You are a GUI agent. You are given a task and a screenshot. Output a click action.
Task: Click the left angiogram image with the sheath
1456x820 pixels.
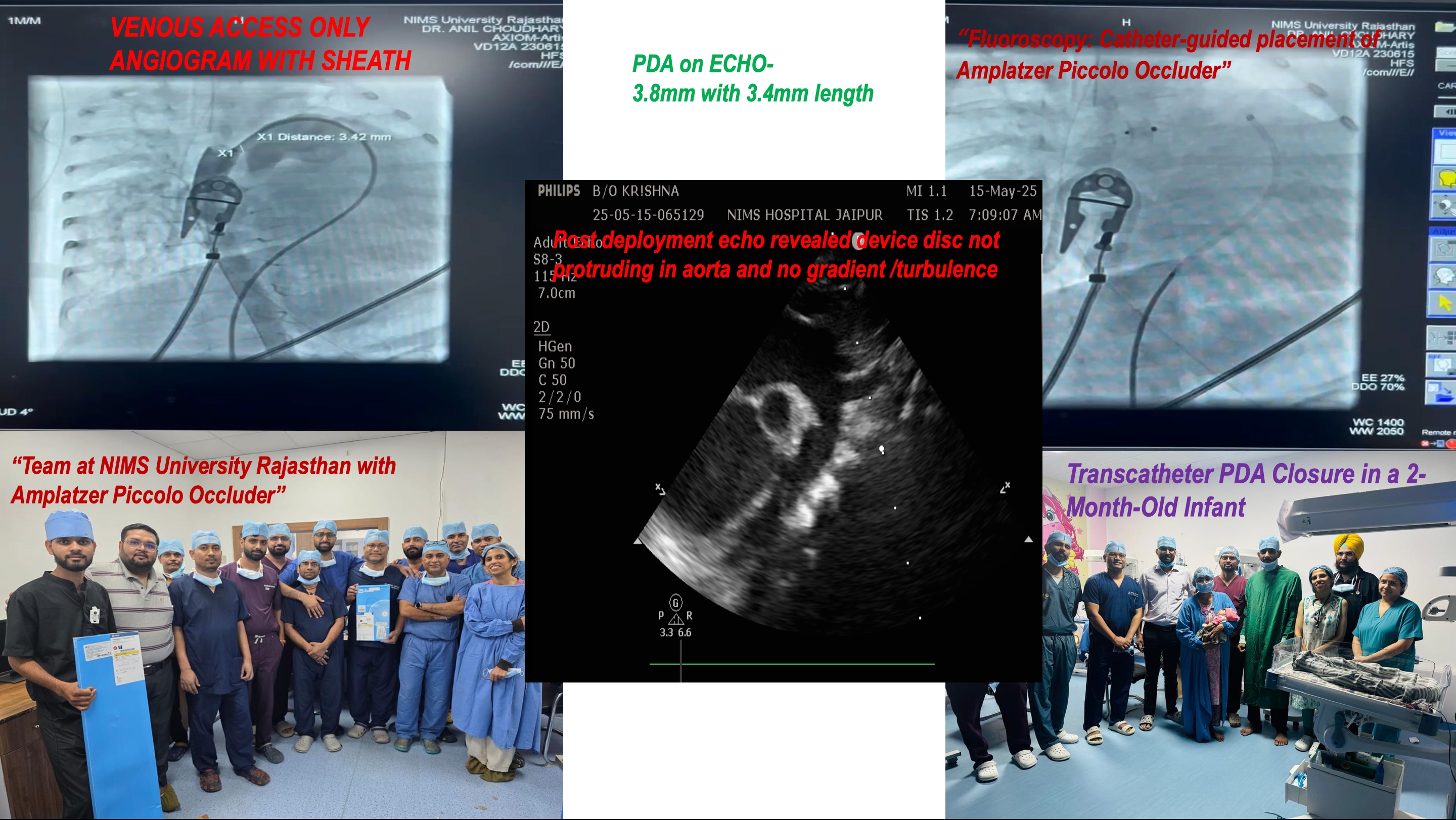point(240,219)
